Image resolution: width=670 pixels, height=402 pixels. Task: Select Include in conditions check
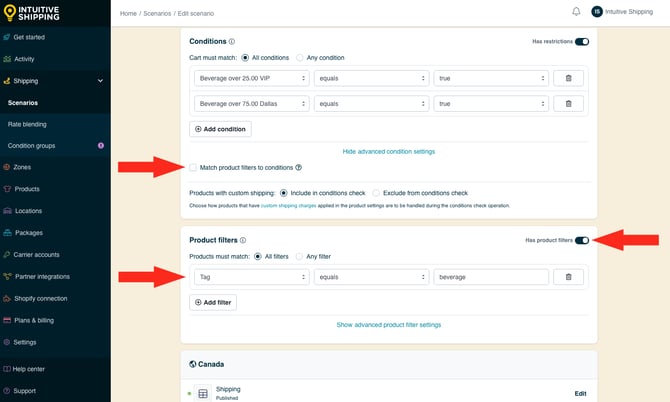[x=284, y=193]
